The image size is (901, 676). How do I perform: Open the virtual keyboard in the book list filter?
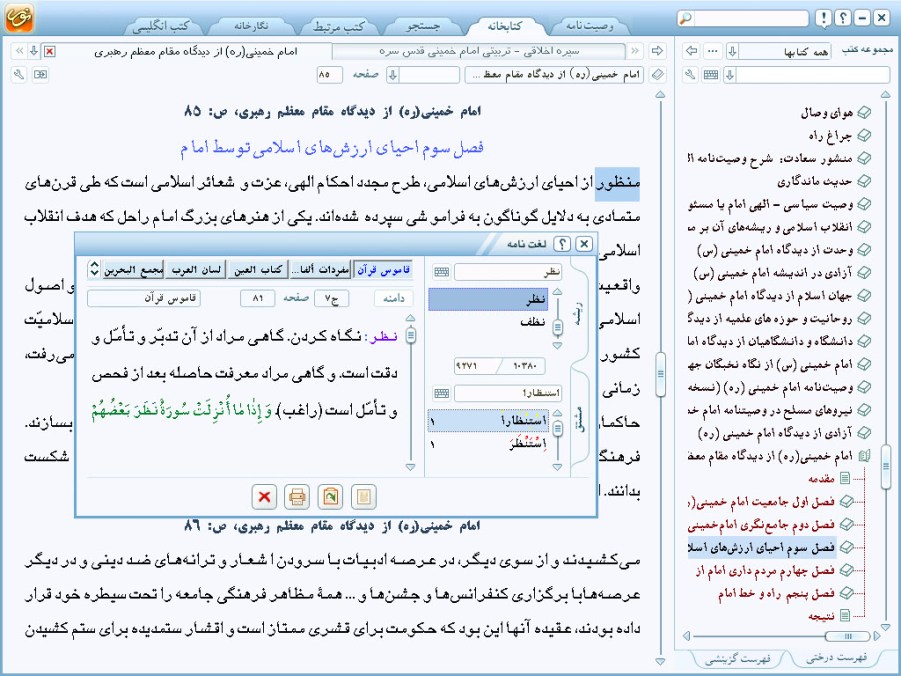pyautogui.click(x=711, y=75)
